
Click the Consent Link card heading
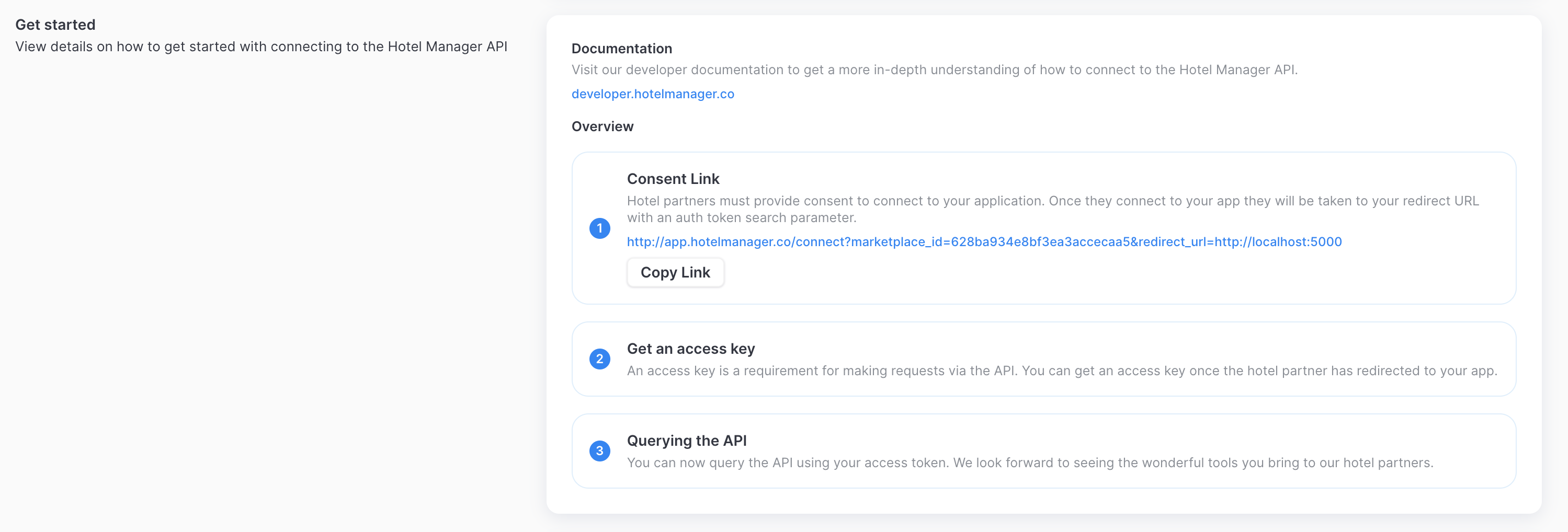coord(673,179)
